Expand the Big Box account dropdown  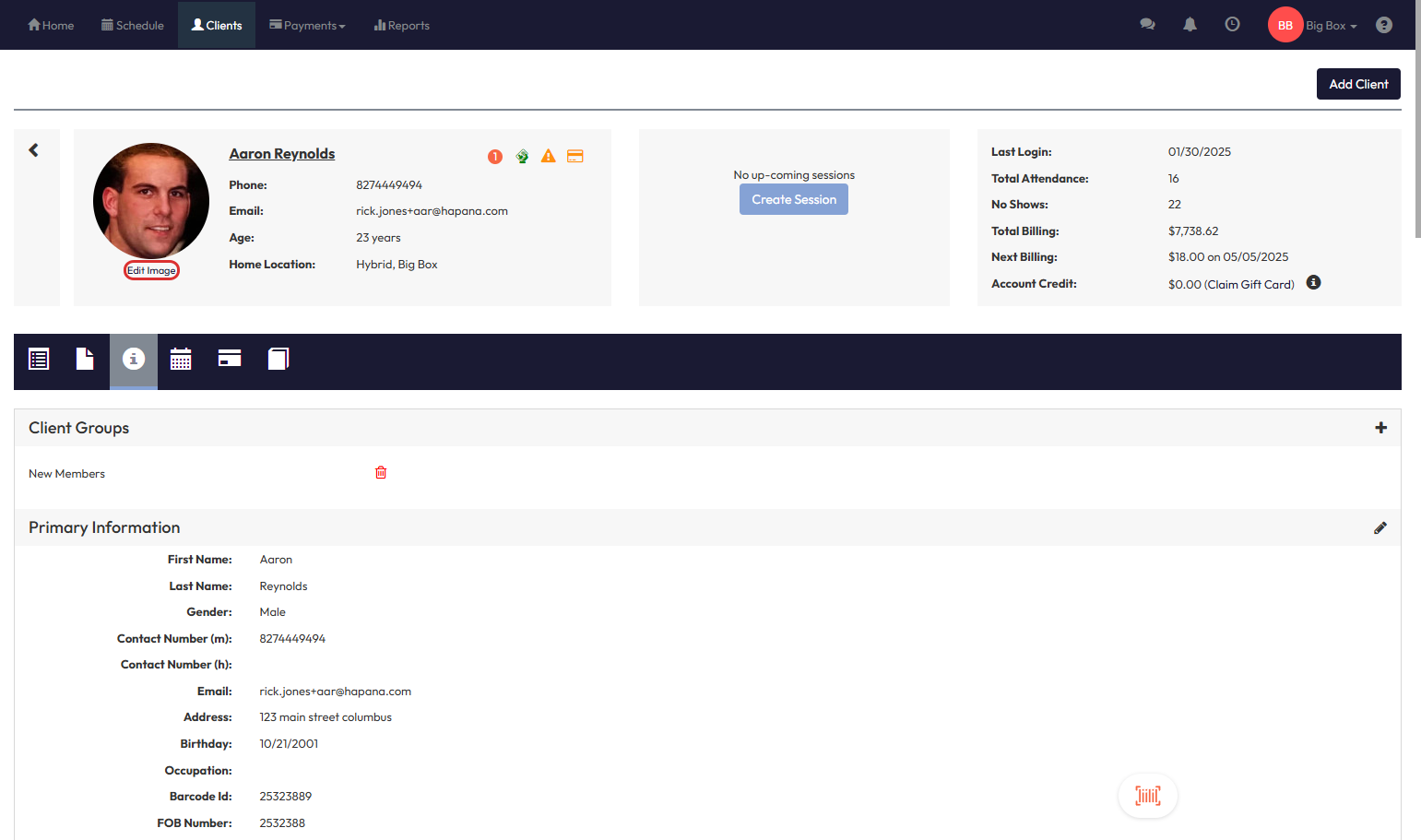coord(1331,26)
